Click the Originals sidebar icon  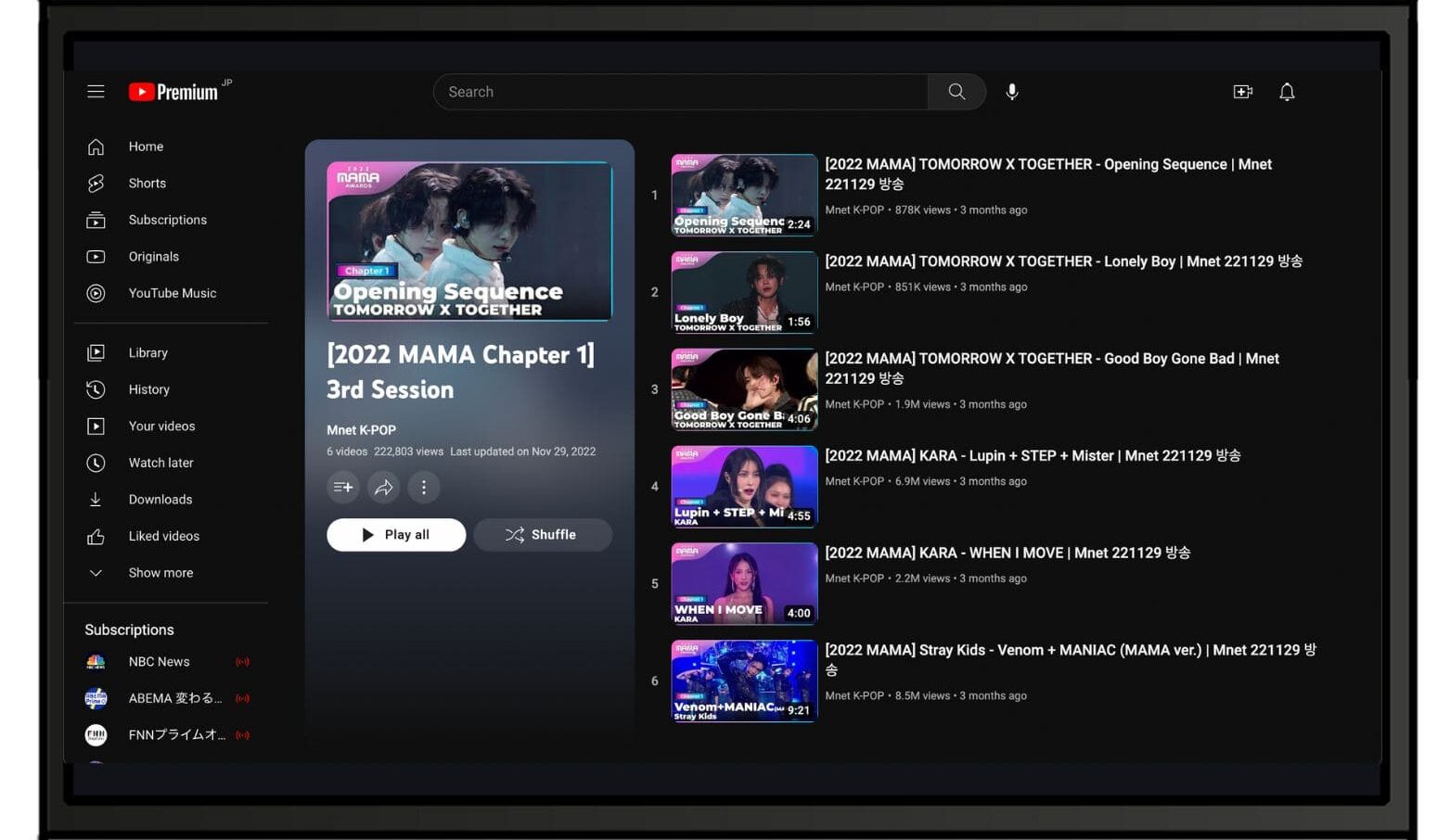(96, 257)
